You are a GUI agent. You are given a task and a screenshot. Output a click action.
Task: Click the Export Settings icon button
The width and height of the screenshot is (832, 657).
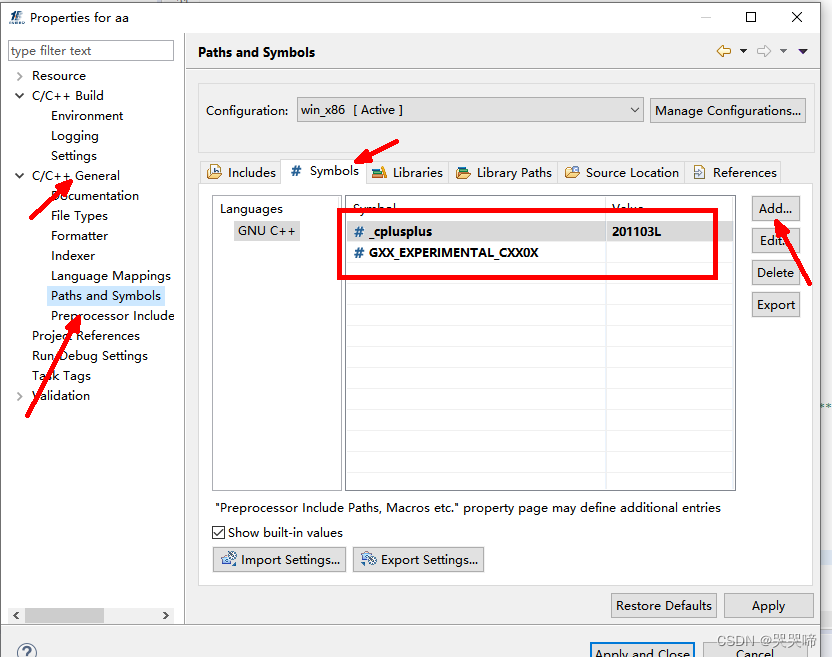coord(369,559)
